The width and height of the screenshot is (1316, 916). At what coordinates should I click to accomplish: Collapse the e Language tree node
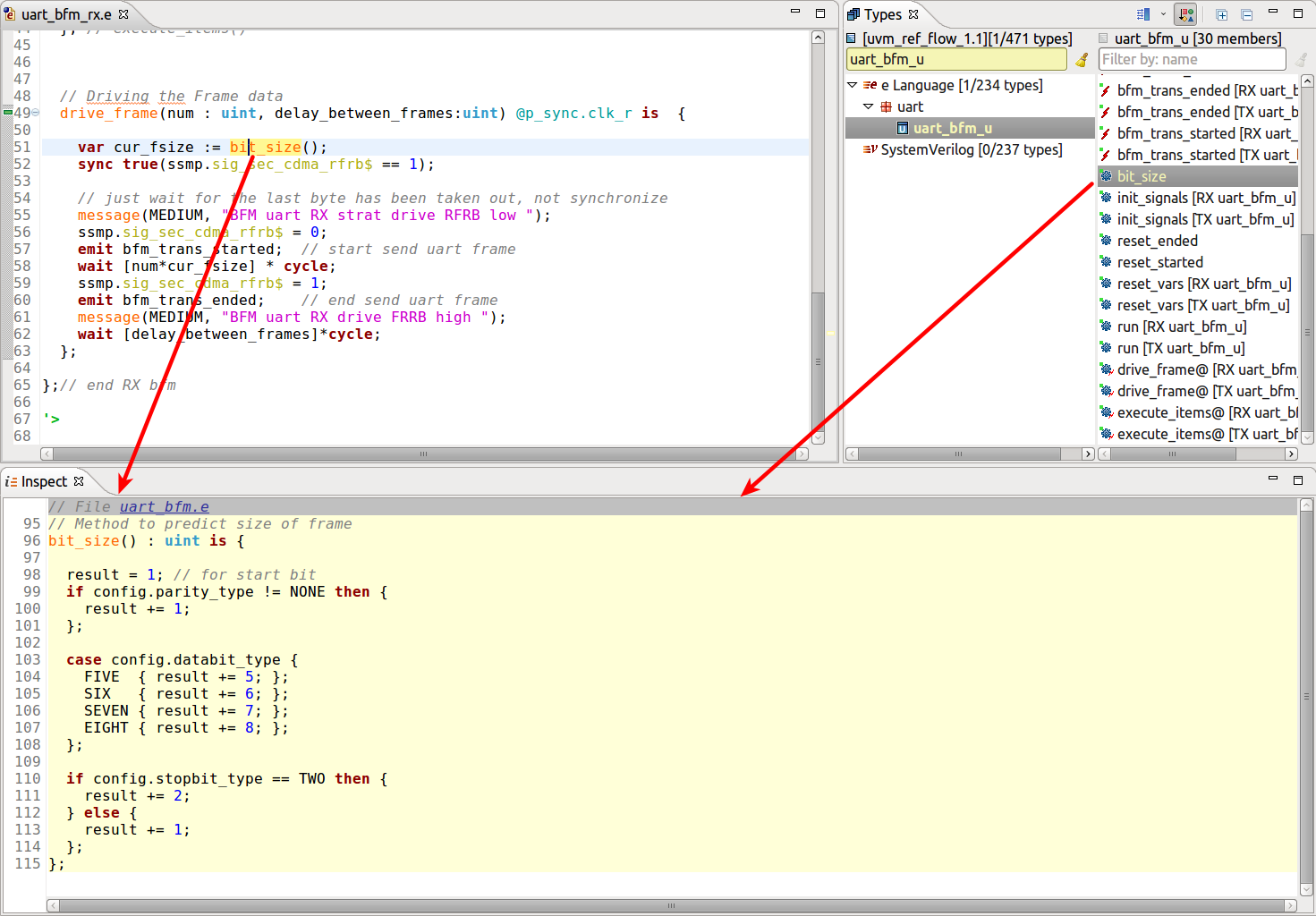pos(852,85)
